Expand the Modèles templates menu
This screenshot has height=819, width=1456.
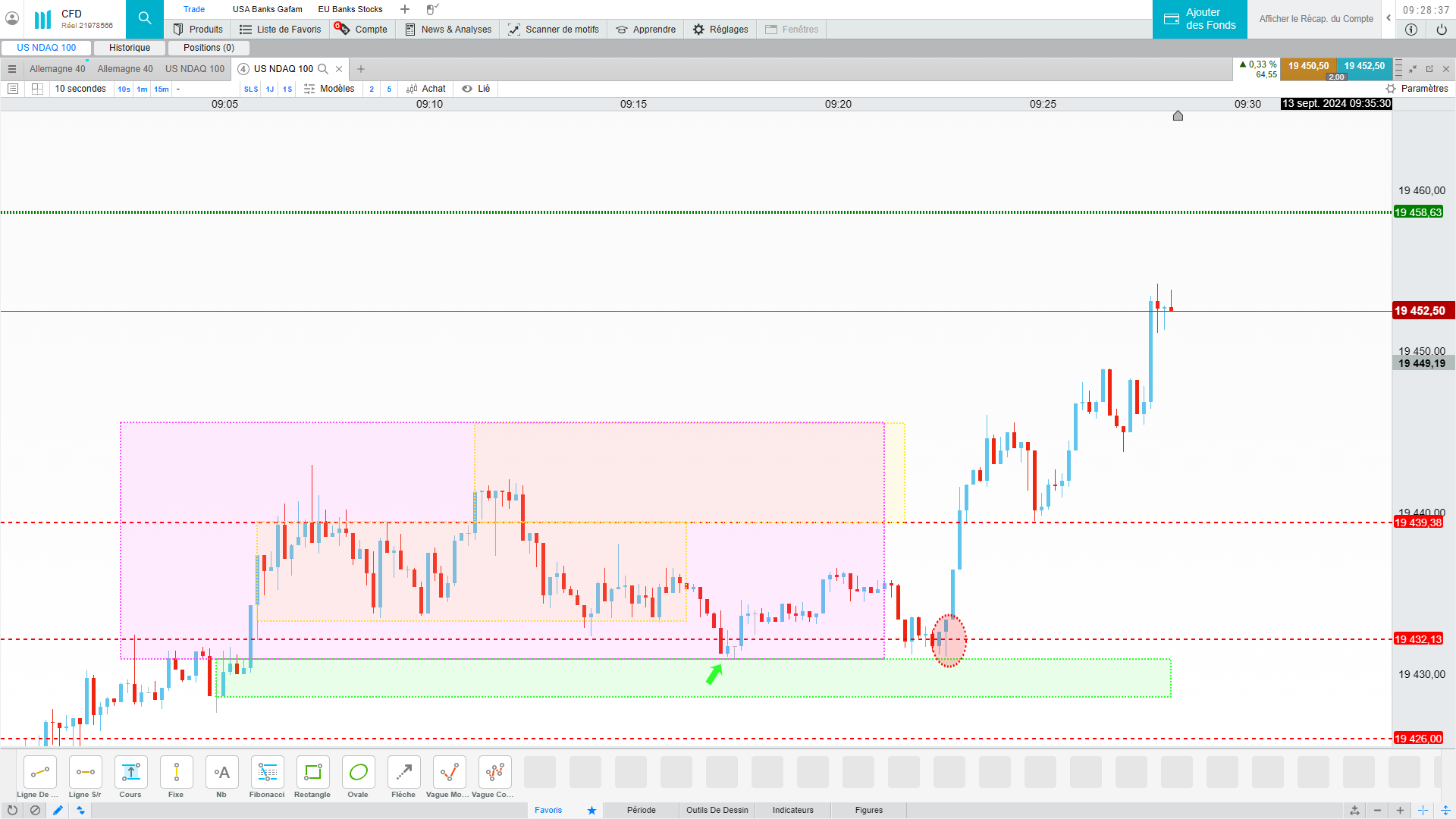[x=329, y=89]
